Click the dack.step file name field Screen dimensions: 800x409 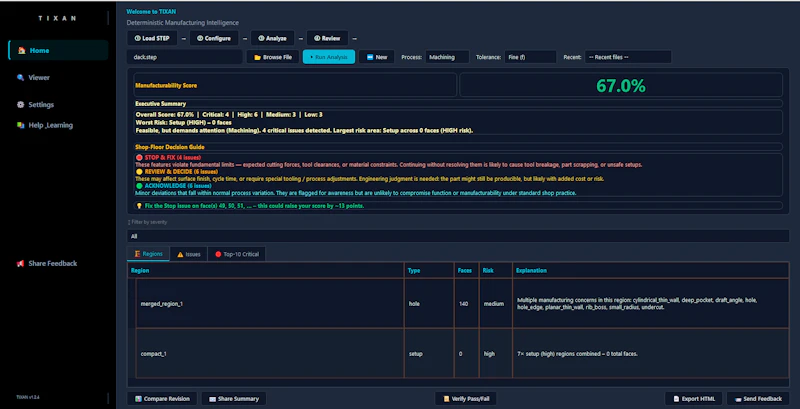tap(185, 57)
